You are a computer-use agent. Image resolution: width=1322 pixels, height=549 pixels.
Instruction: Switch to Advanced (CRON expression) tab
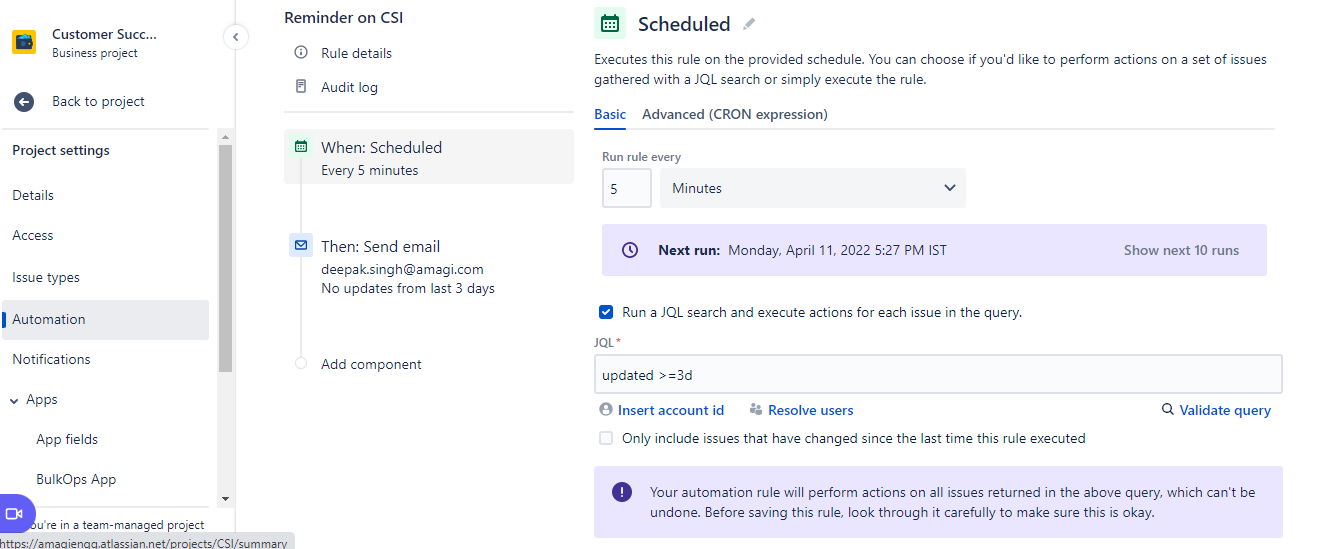point(735,114)
